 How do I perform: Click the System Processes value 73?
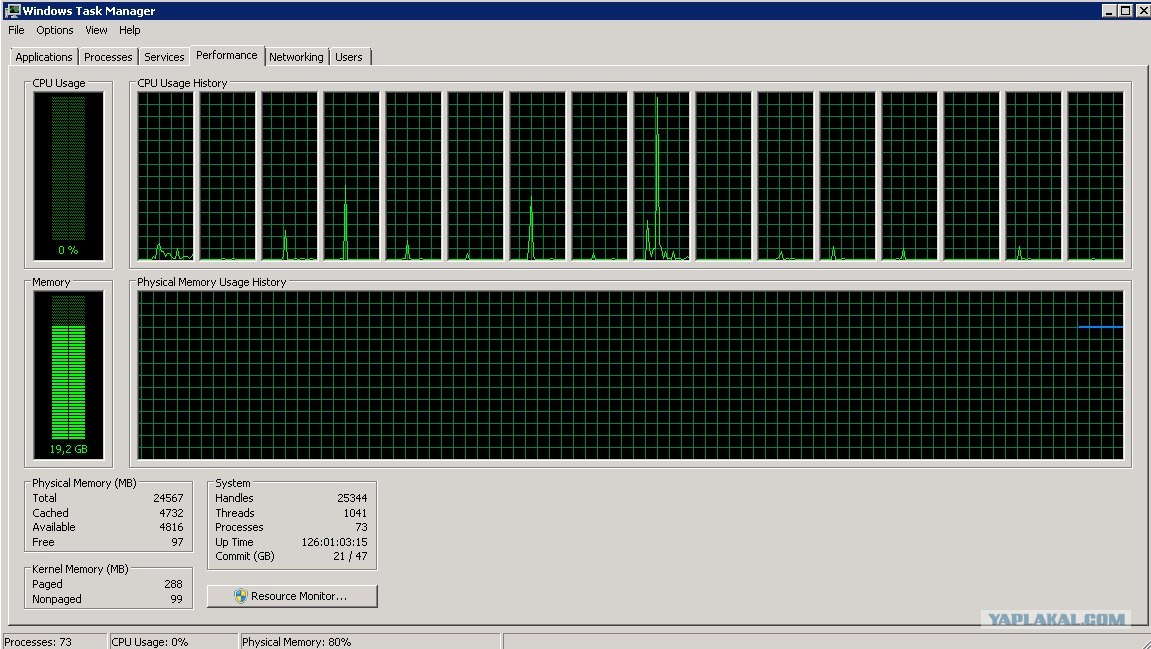360,527
